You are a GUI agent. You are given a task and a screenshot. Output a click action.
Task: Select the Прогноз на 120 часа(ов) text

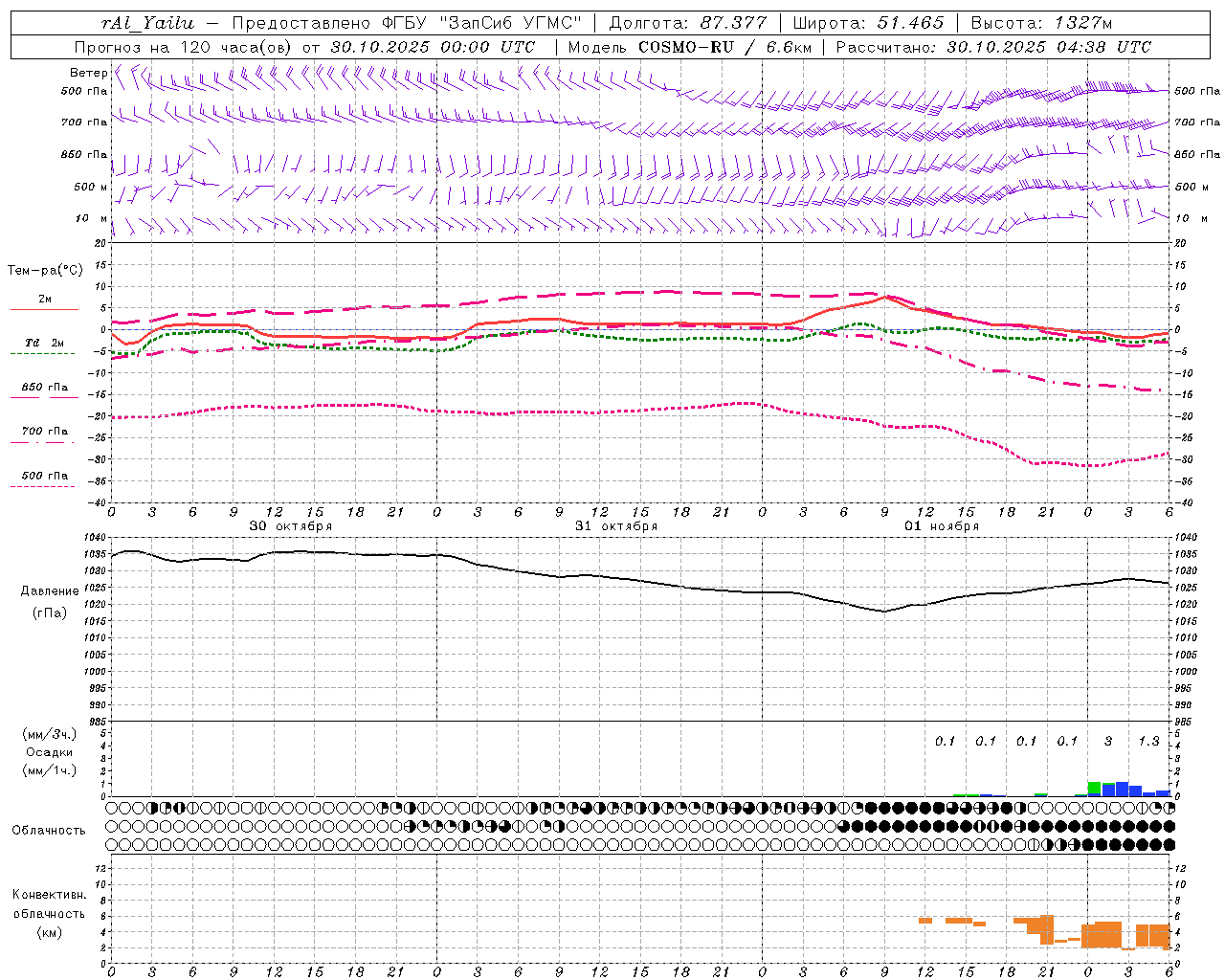pyautogui.click(x=185, y=47)
